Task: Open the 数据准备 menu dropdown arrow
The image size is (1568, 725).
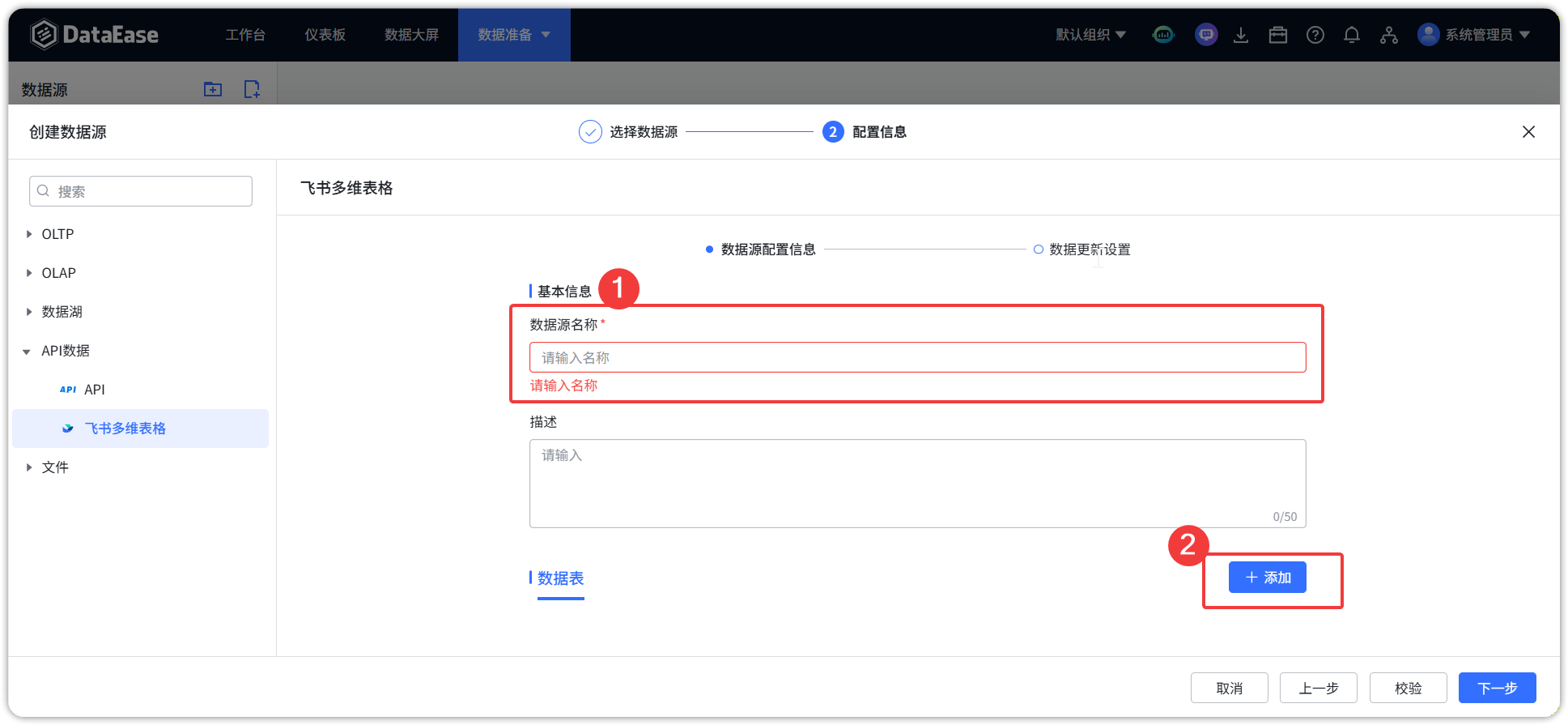Action: tap(546, 35)
